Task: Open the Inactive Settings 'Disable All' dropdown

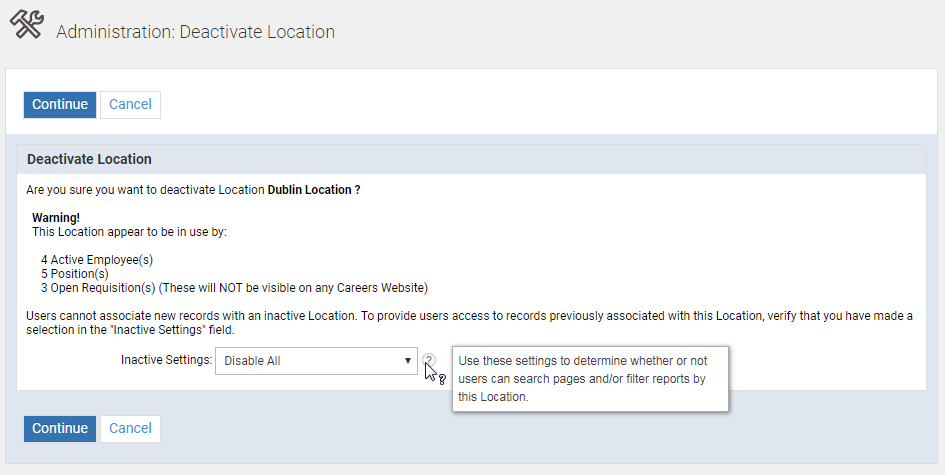Action: coord(310,360)
